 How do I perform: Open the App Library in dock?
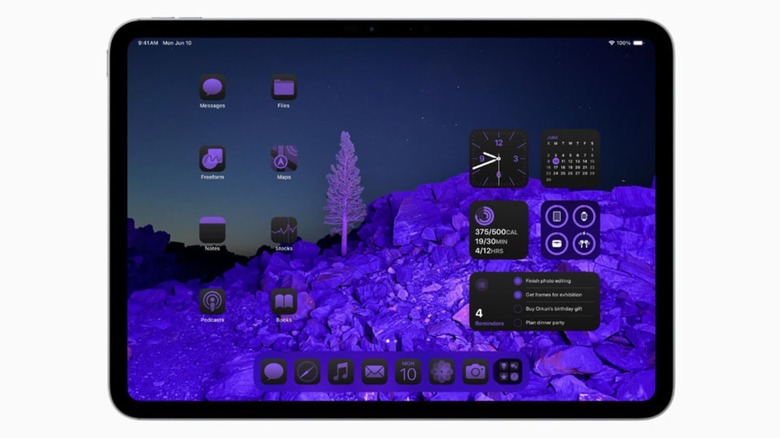pos(509,372)
